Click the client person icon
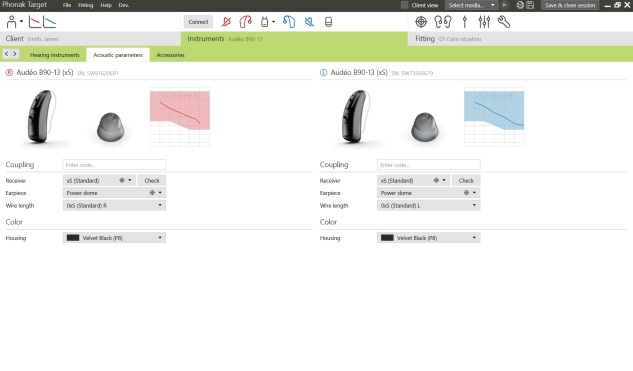 11,22
